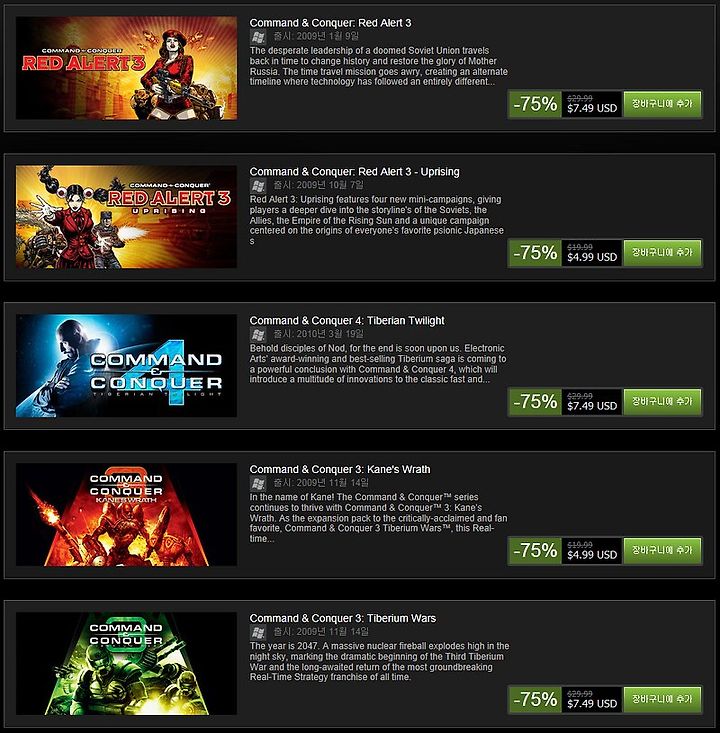
Task: Open the Red Alert 3 Uprising banner image
Action: click(x=126, y=217)
